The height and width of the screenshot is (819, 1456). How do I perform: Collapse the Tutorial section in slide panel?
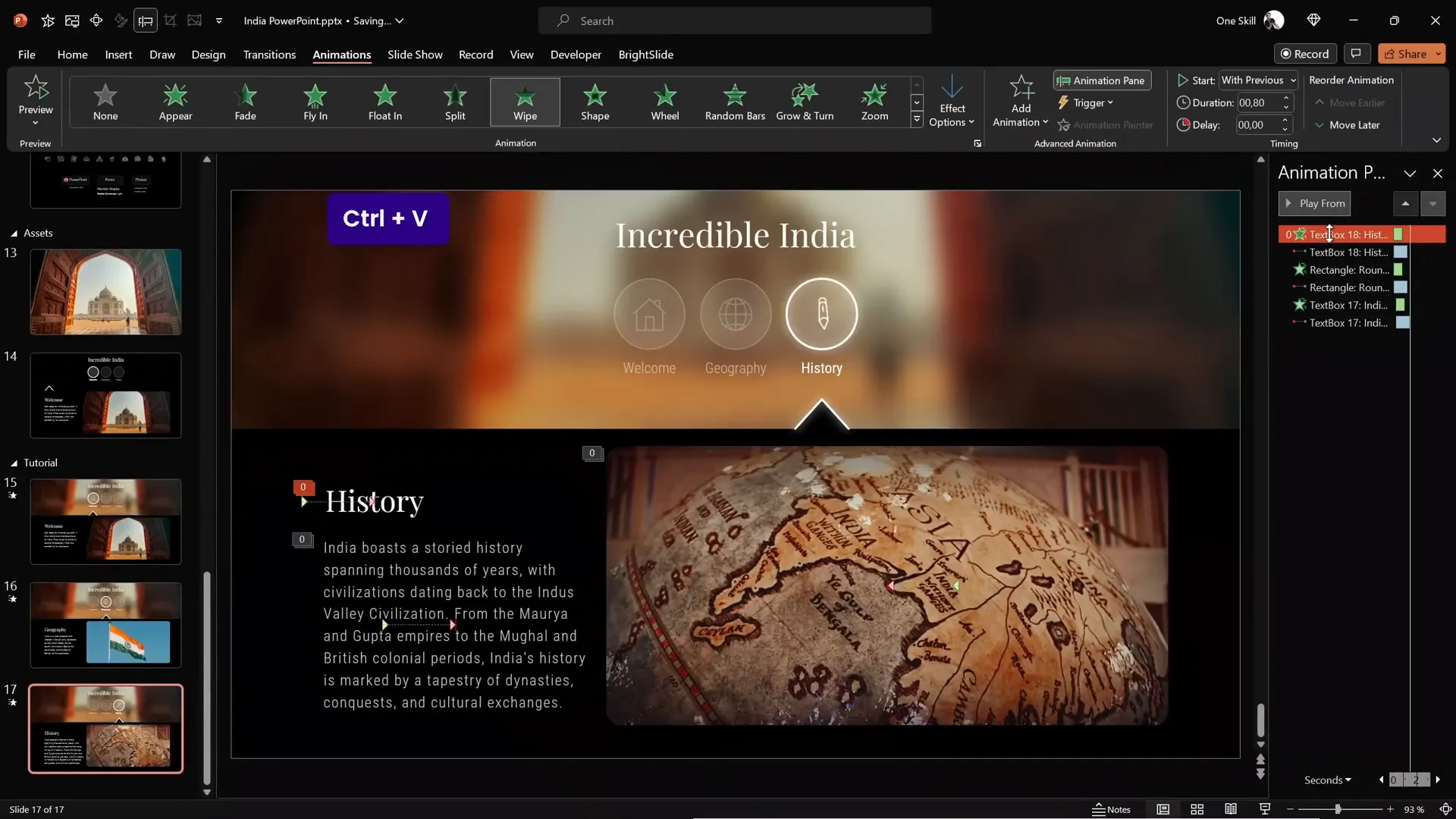(x=14, y=463)
